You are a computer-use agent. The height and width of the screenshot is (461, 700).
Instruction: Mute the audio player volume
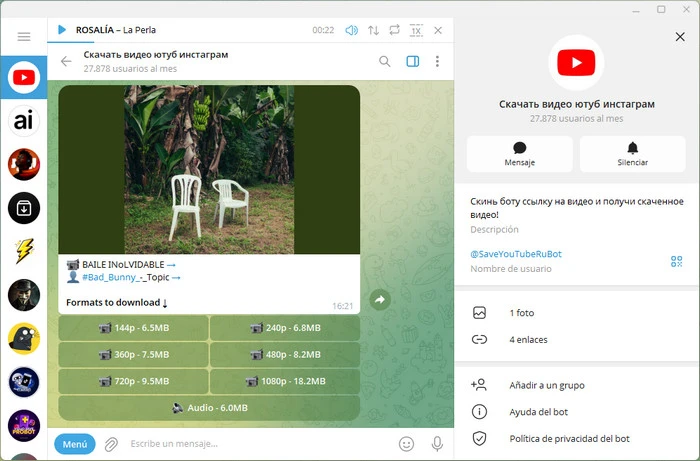click(x=351, y=30)
